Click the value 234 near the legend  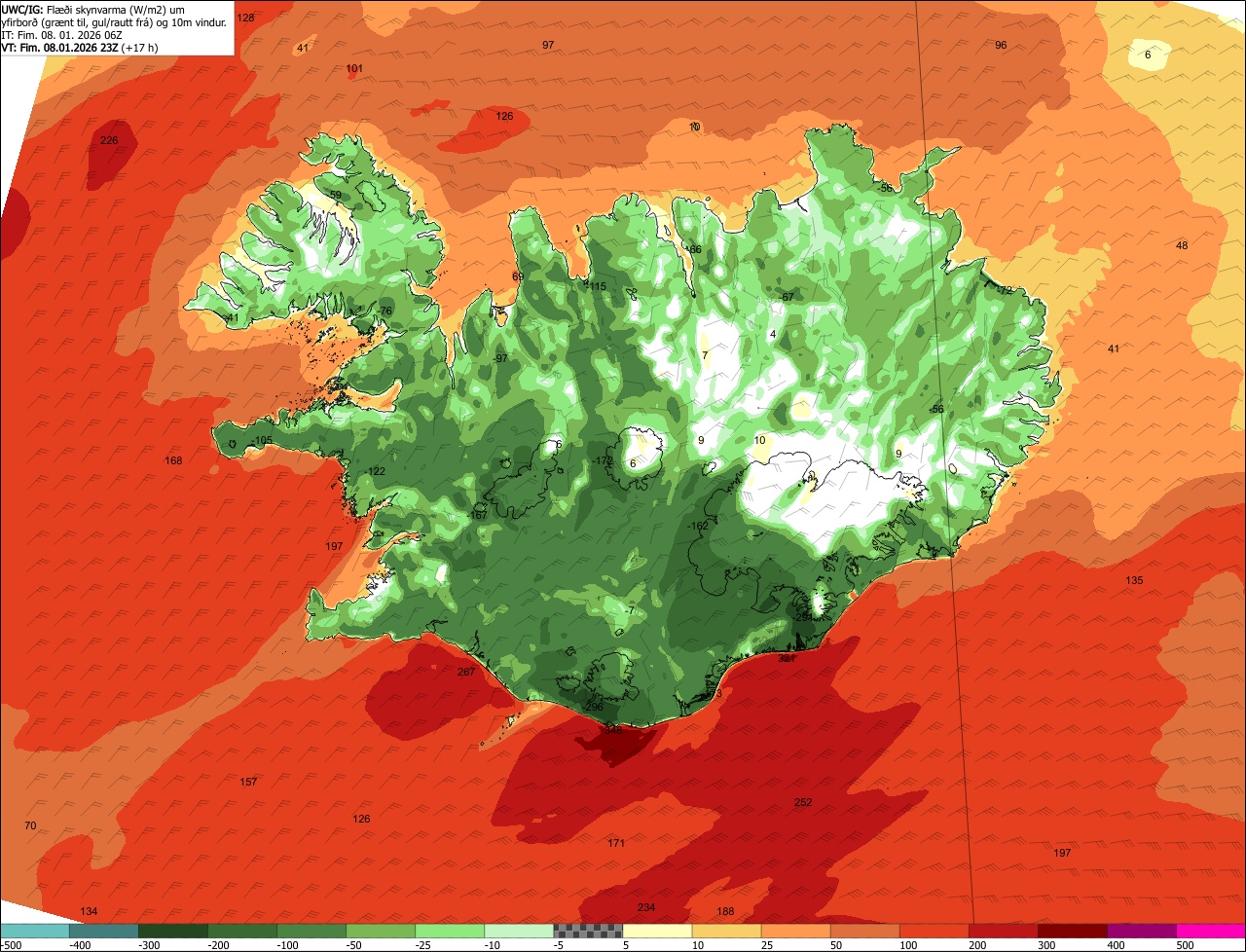pyautogui.click(x=646, y=907)
